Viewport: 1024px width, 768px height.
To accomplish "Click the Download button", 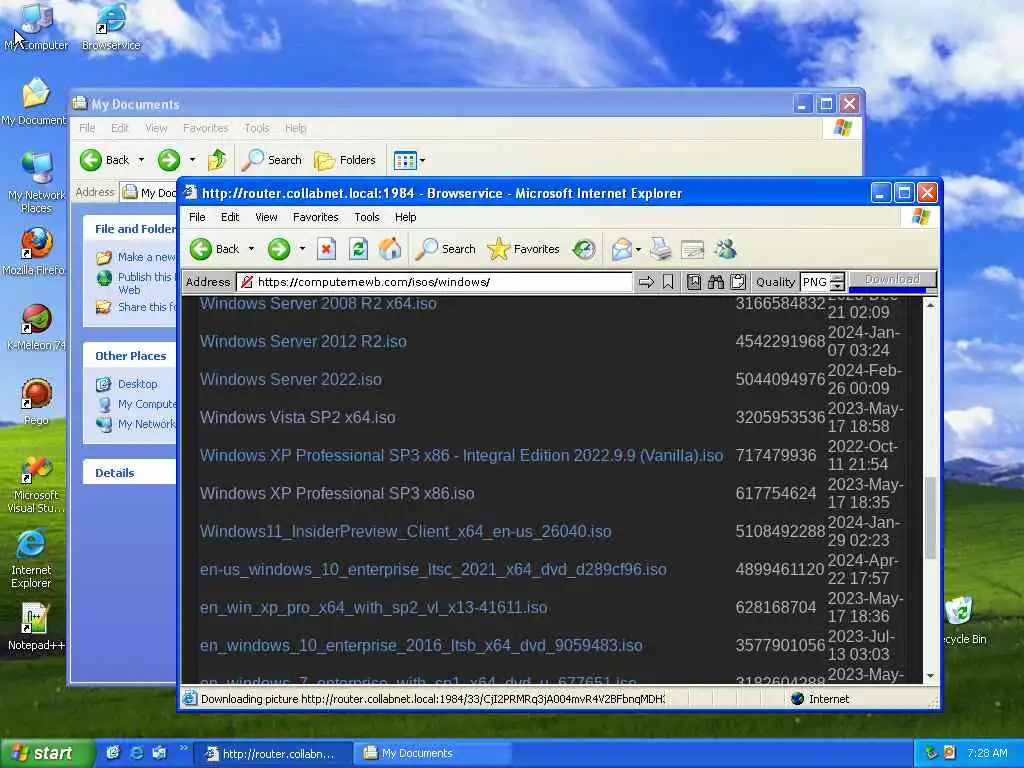I will [x=892, y=280].
